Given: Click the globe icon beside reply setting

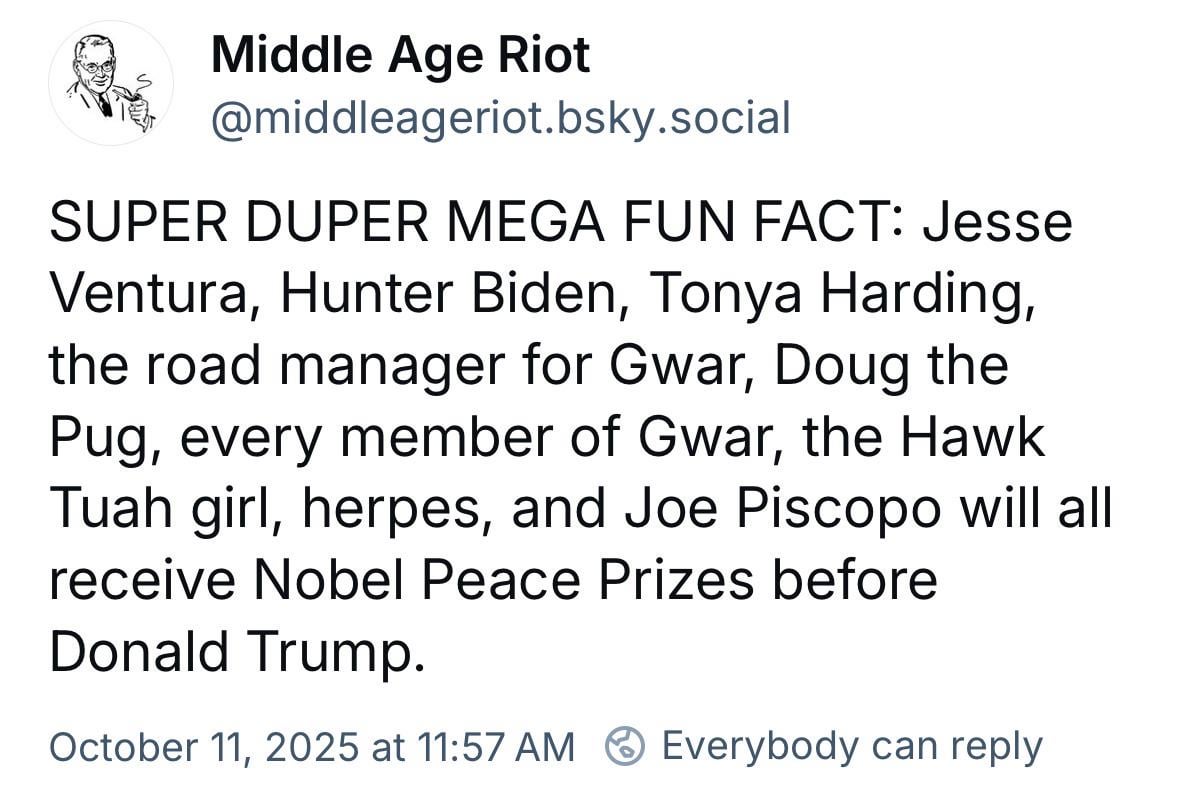Looking at the screenshot, I should (625, 745).
